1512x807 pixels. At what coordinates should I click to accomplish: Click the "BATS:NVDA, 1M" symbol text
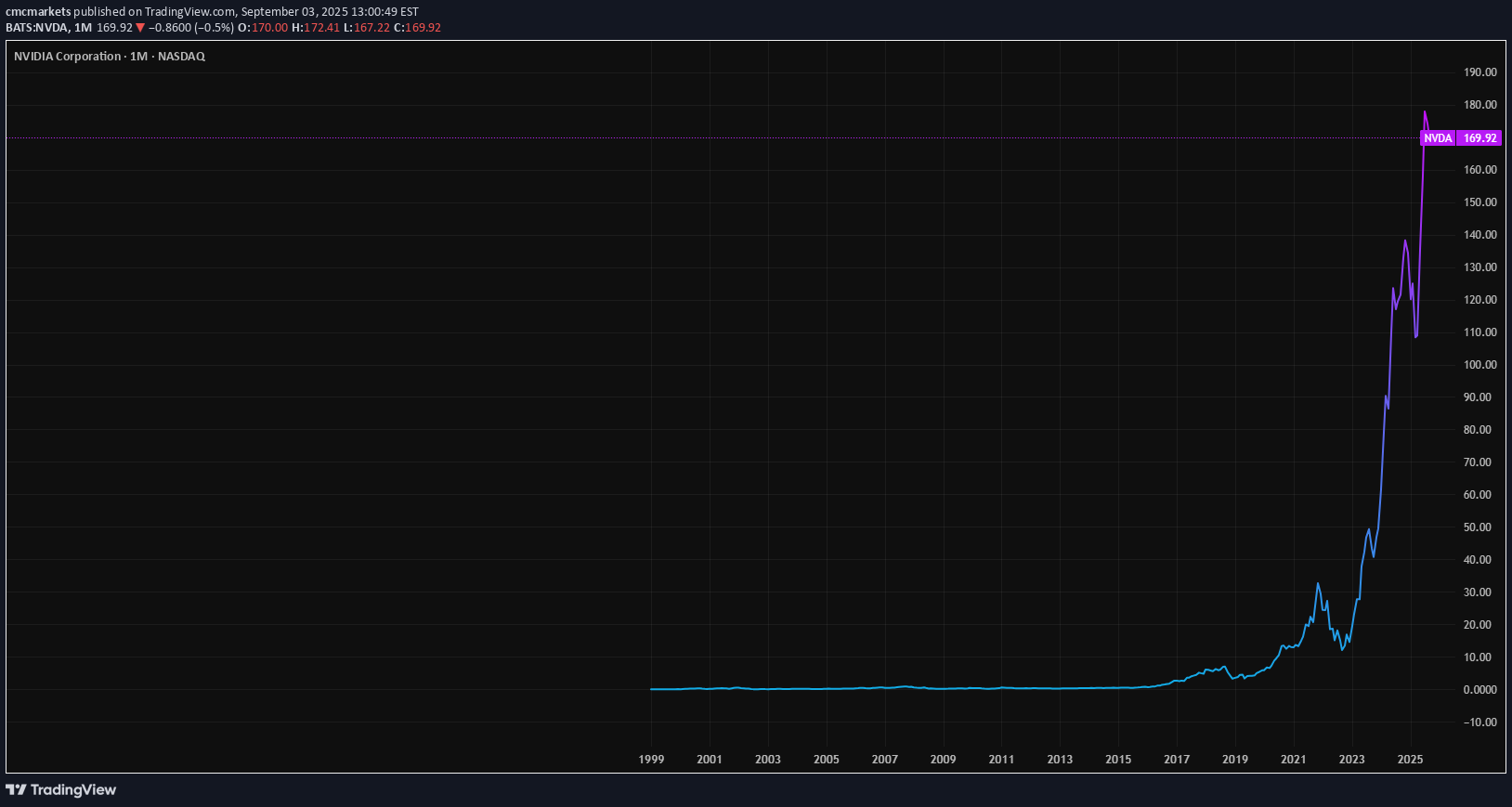tap(48, 28)
